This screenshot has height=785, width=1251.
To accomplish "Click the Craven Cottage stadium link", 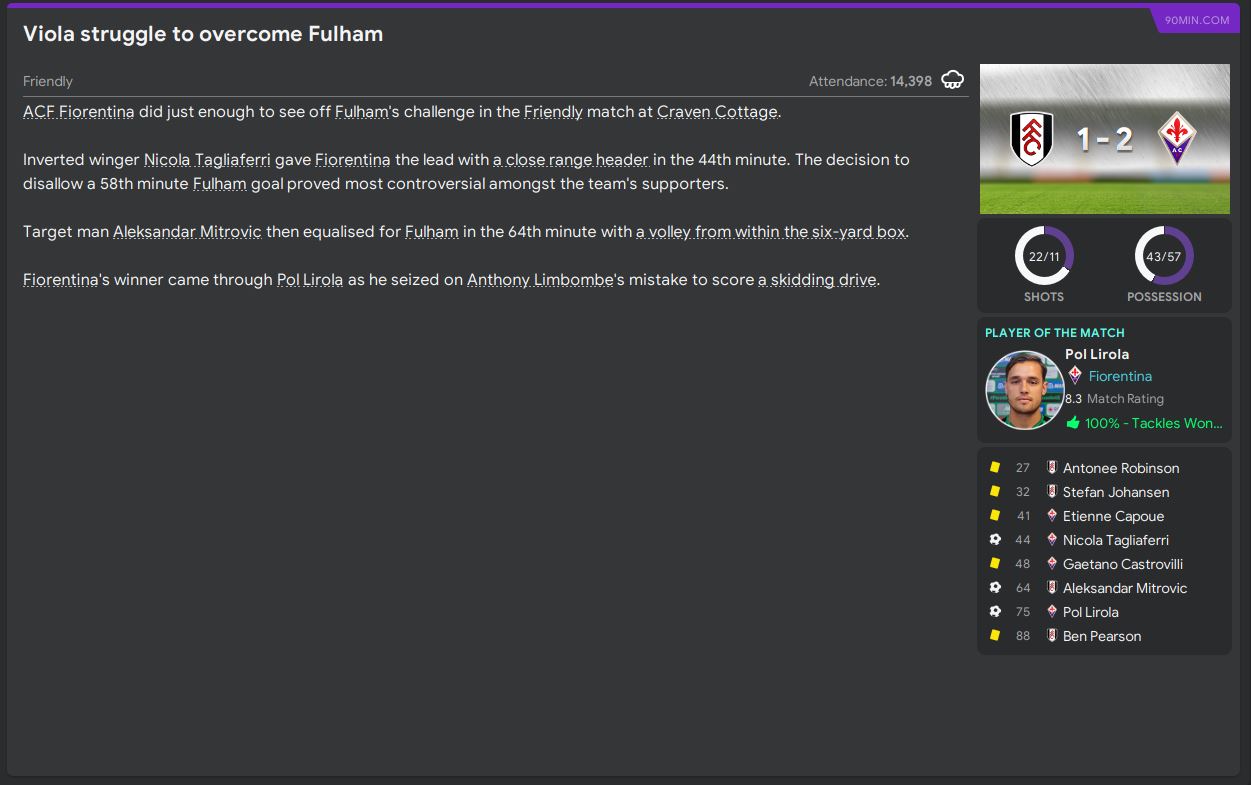I will coord(716,112).
